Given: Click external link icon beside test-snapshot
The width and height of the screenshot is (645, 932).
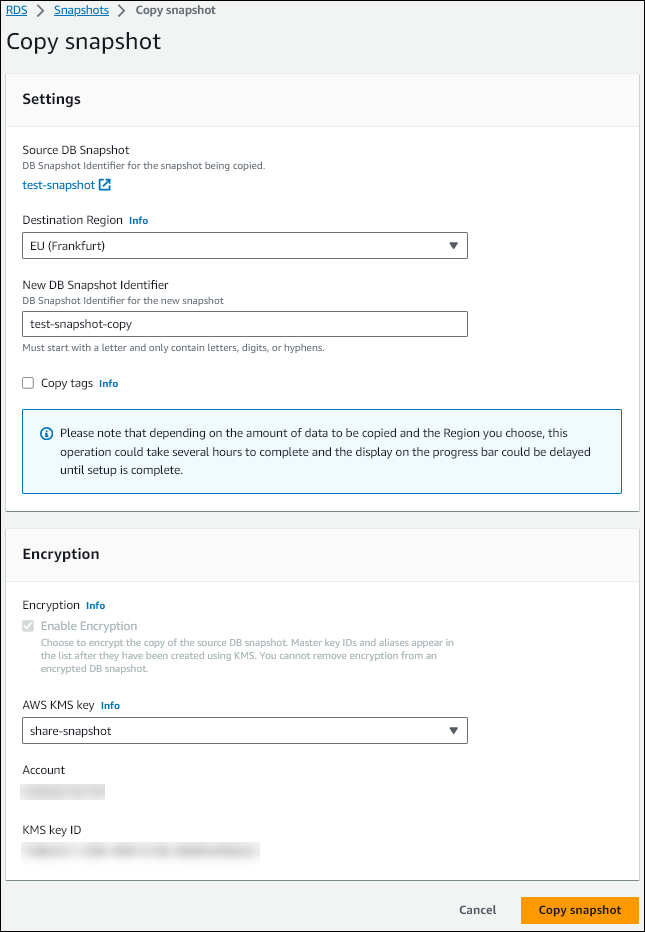Looking at the screenshot, I should pyautogui.click(x=104, y=184).
